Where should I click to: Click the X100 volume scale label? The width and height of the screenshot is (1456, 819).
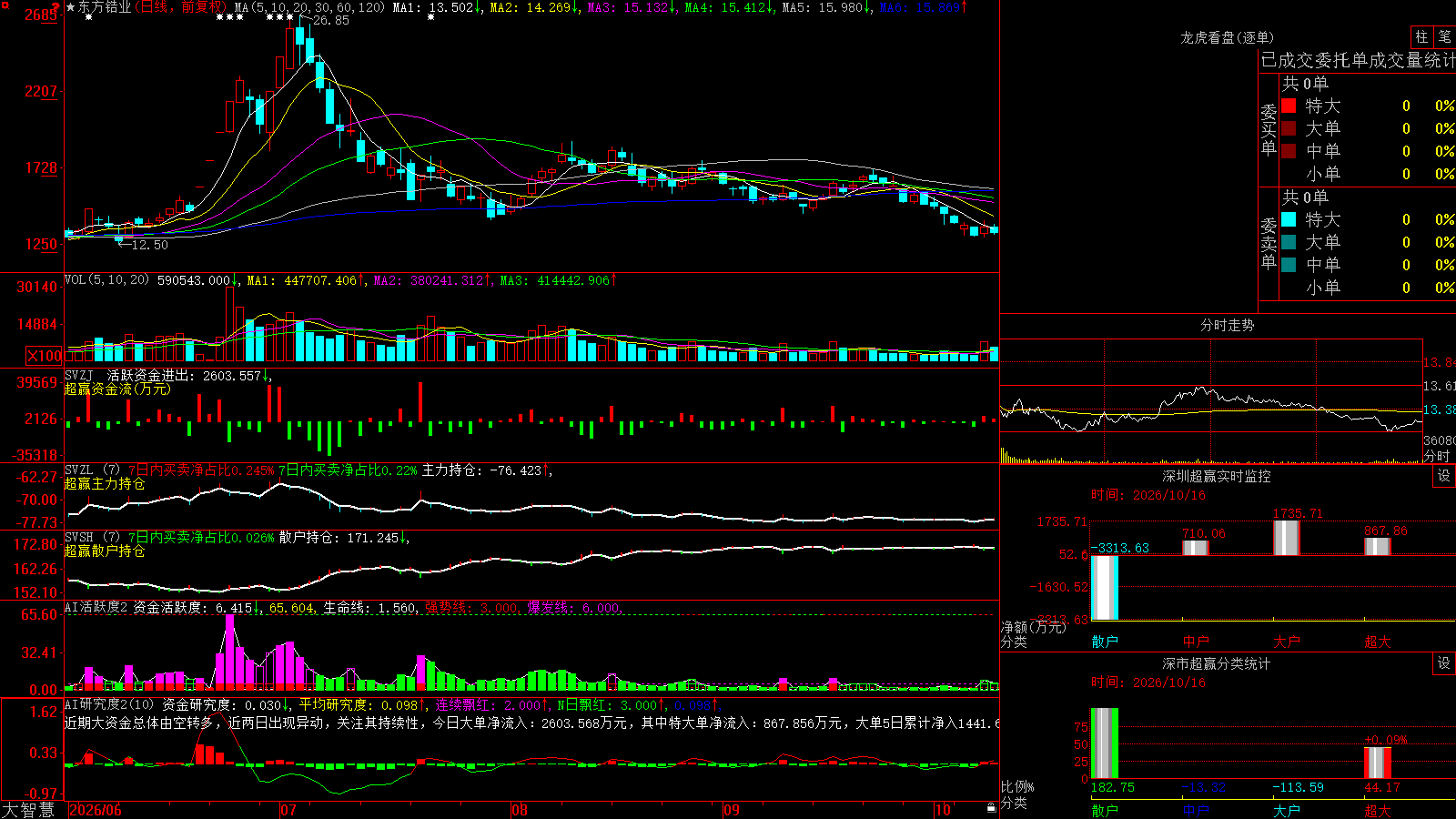(44, 356)
